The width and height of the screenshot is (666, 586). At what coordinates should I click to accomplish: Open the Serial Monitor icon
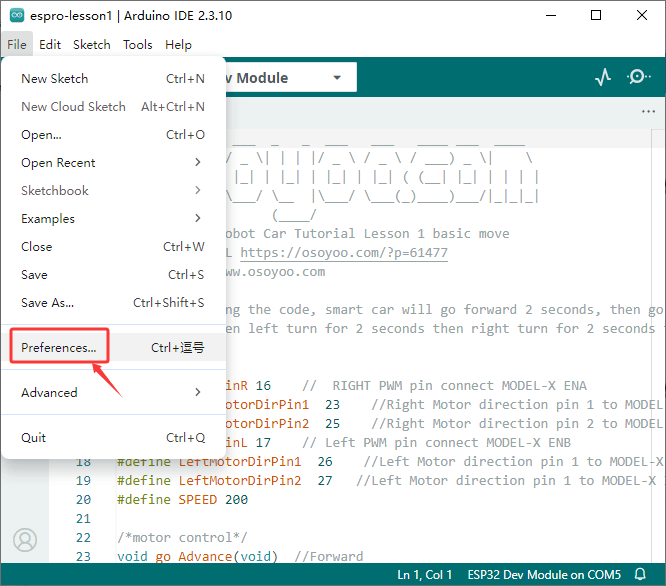(638, 77)
